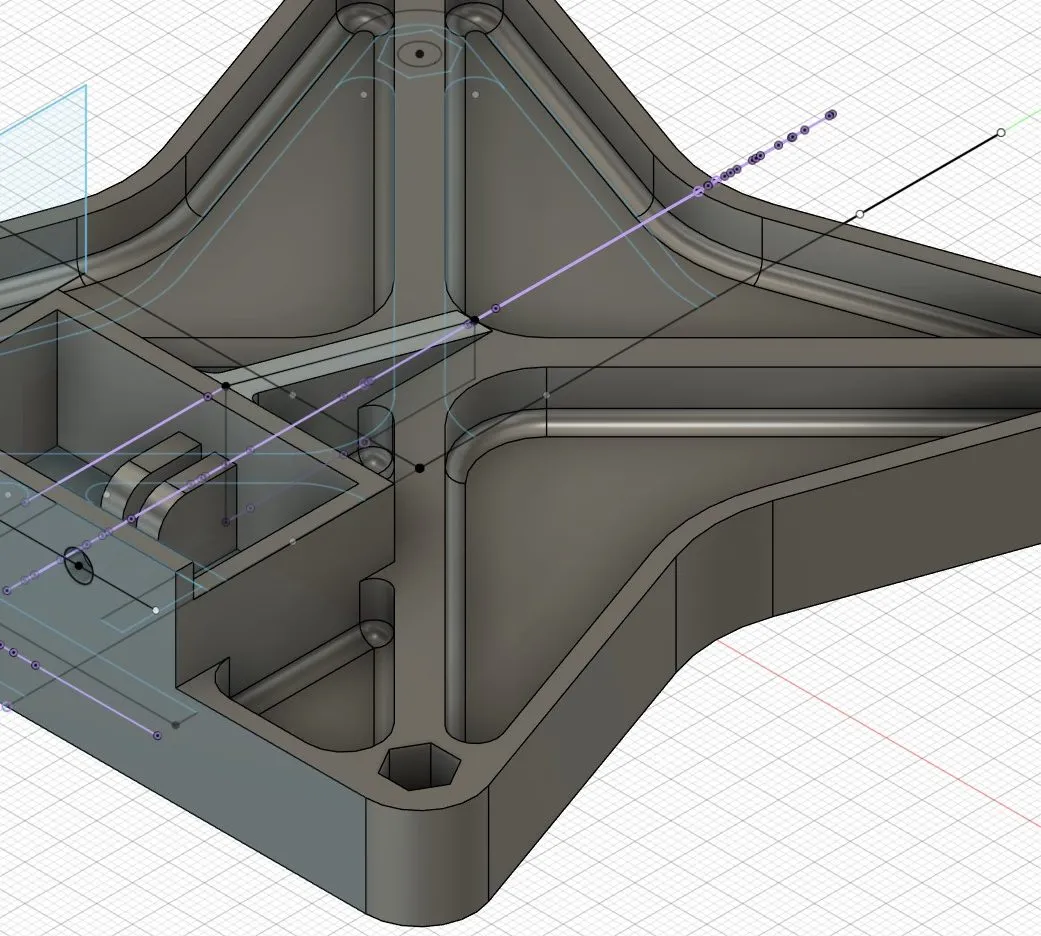Viewport: 1041px width, 936px height.
Task: Click the white sketch endpoint beside the green axis
Action: tap(1001, 133)
